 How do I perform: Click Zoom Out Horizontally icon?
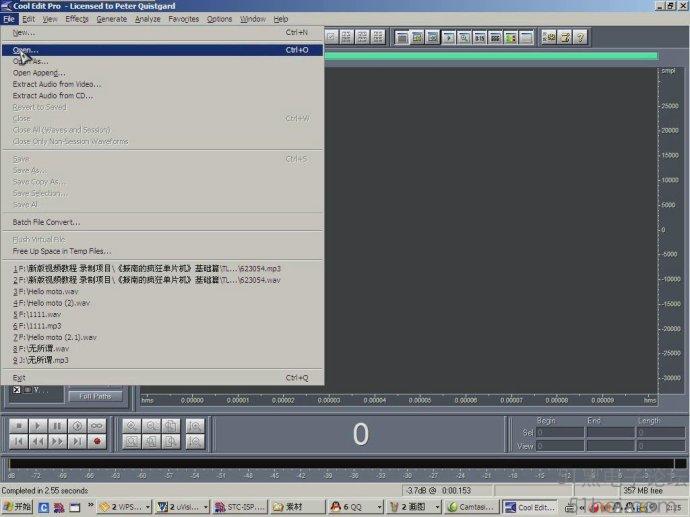coord(151,425)
